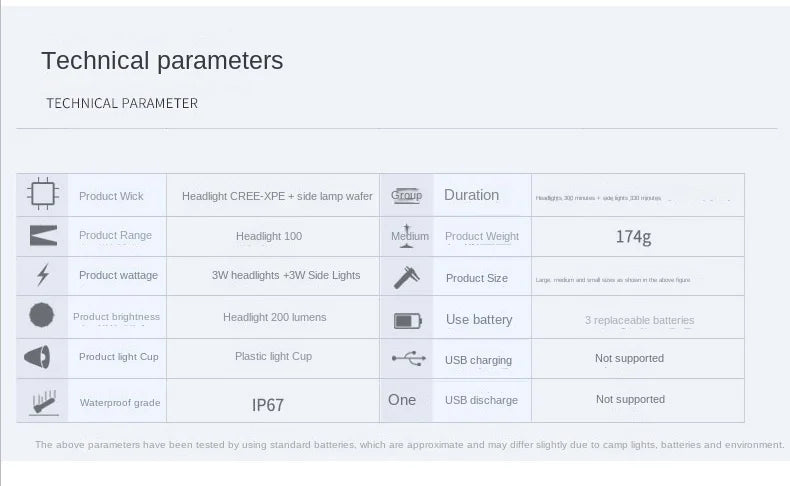The width and height of the screenshot is (790, 486).
Task: Click the USB charging symbol icon
Action: (x=408, y=359)
